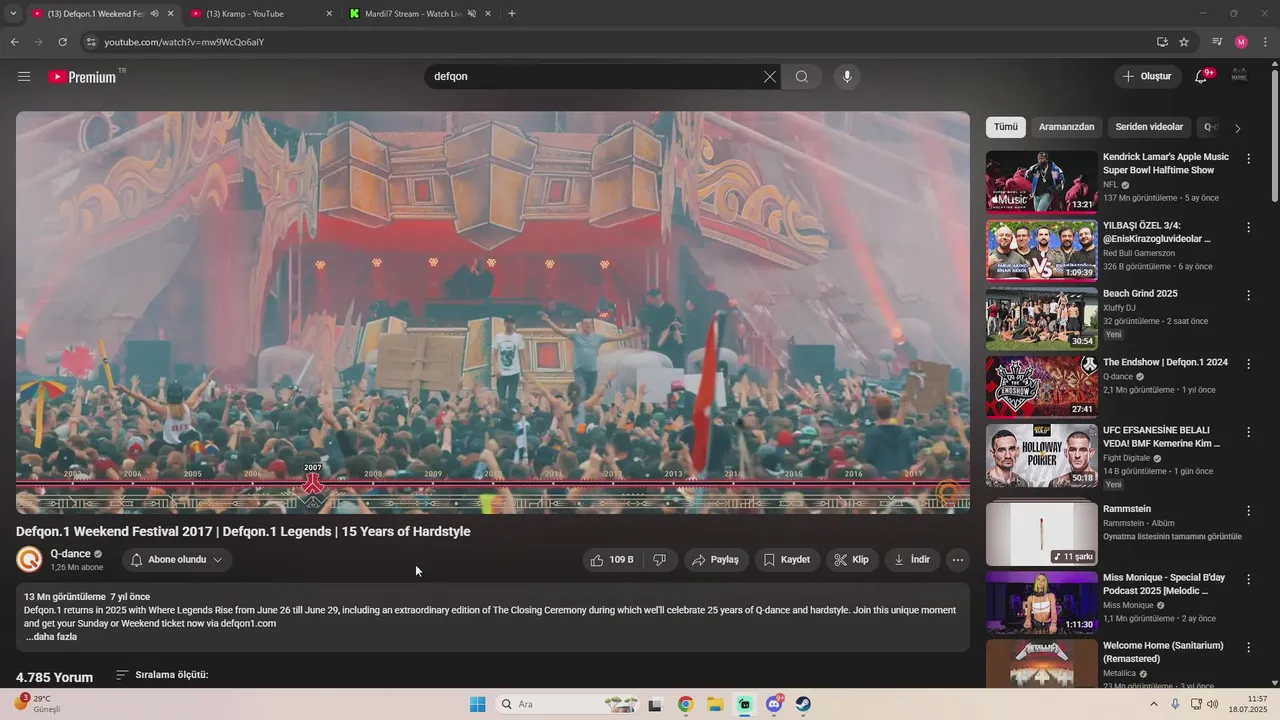Select the Seriden videolar filter chip
1280x720 pixels.
(x=1149, y=127)
